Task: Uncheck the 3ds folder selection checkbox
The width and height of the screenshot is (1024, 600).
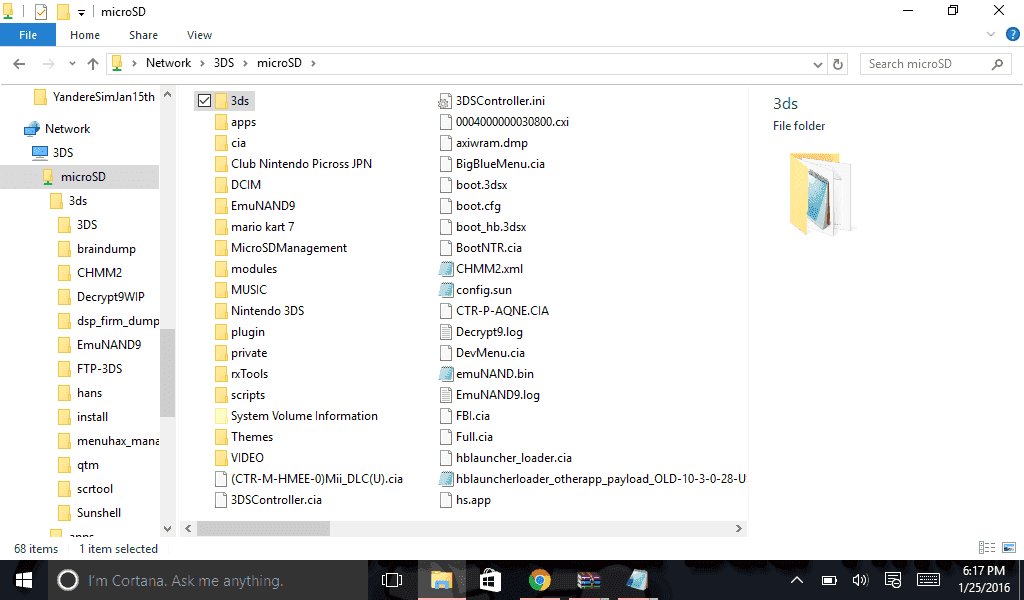Action: pyautogui.click(x=204, y=101)
